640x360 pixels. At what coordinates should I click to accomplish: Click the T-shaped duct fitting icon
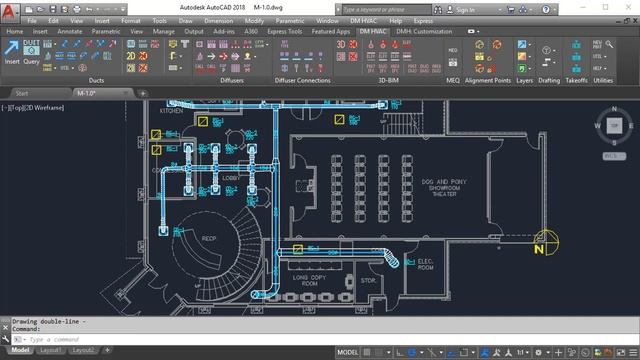pos(185,44)
